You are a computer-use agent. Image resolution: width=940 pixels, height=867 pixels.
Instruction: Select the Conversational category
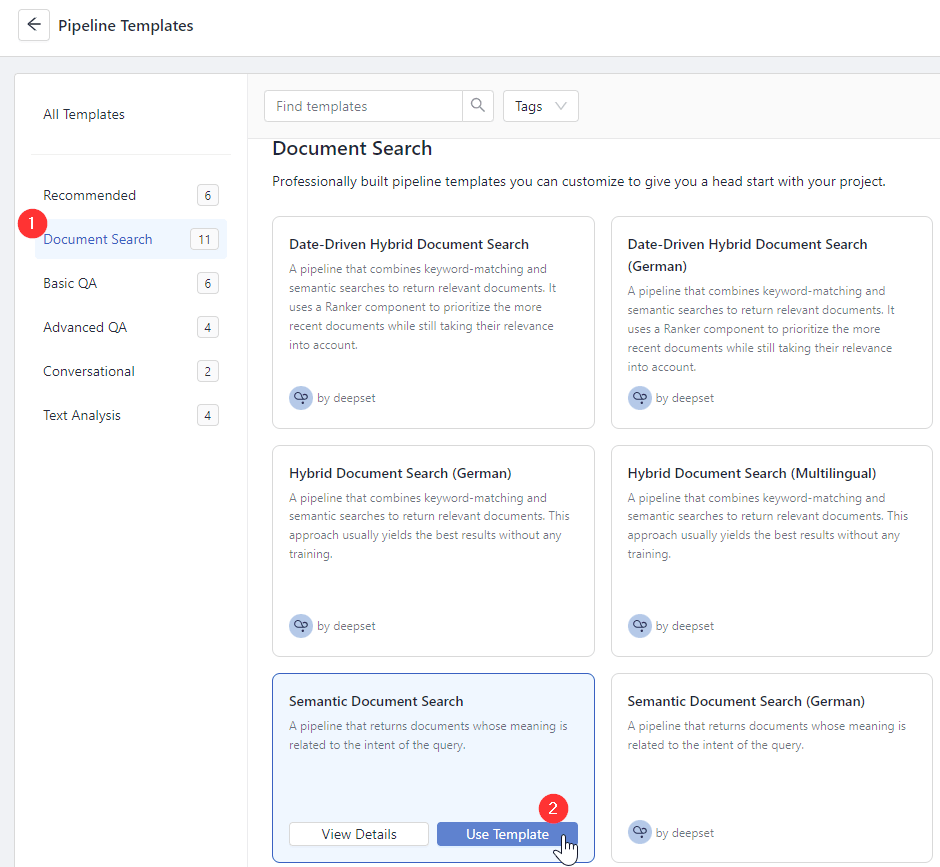coord(88,371)
